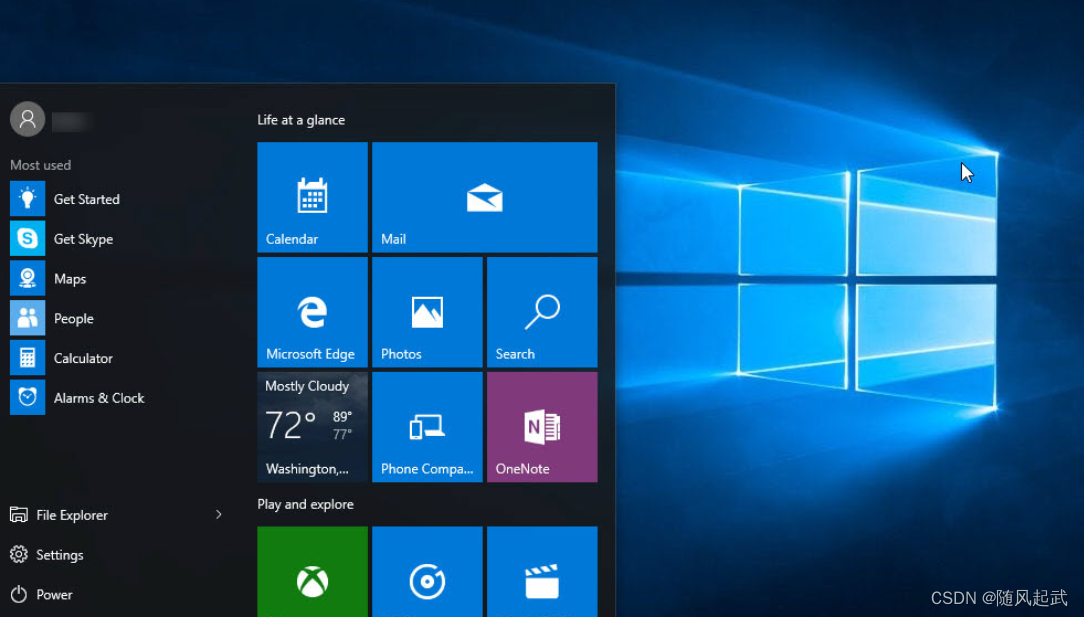Viewport: 1084px width, 617px height.
Task: Select the Get Skype label
Action: point(83,239)
